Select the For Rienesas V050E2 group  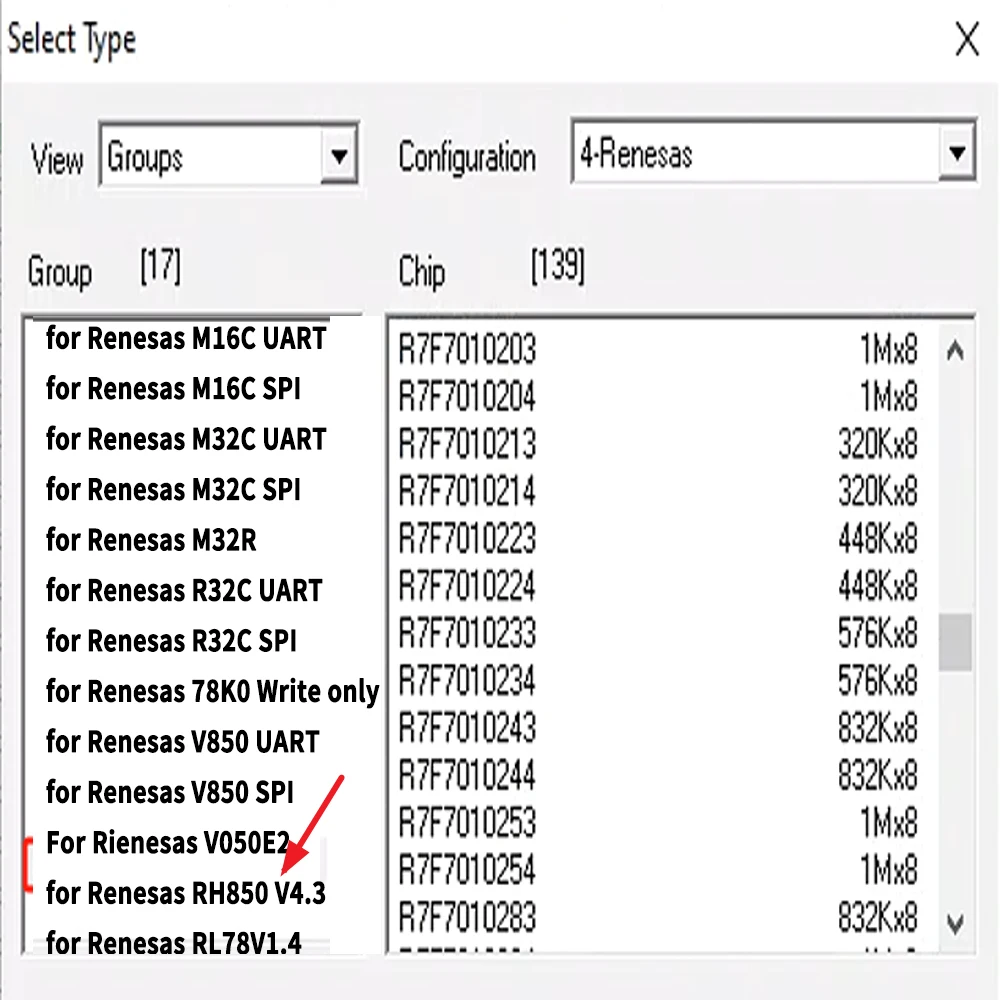point(168,843)
